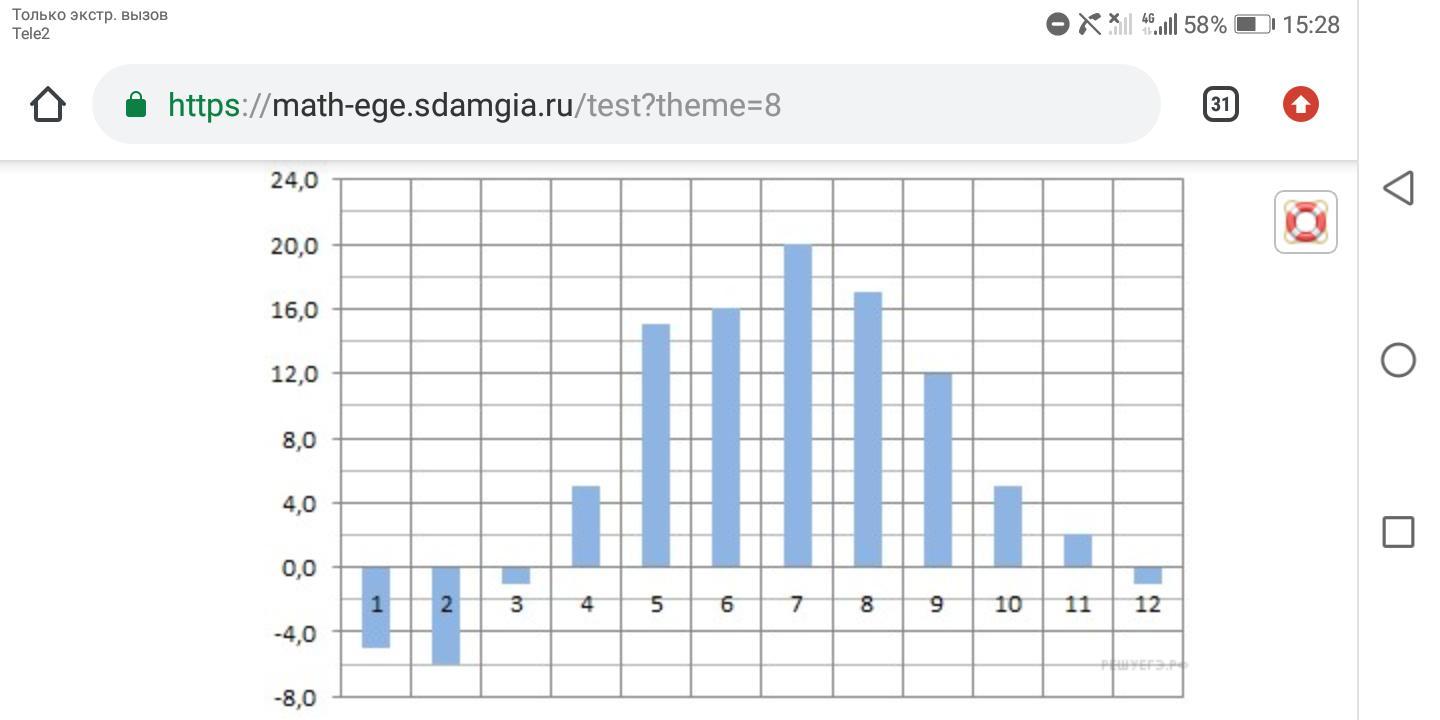Tap the Android home circle button
This screenshot has width=1440, height=720.
(x=1398, y=360)
